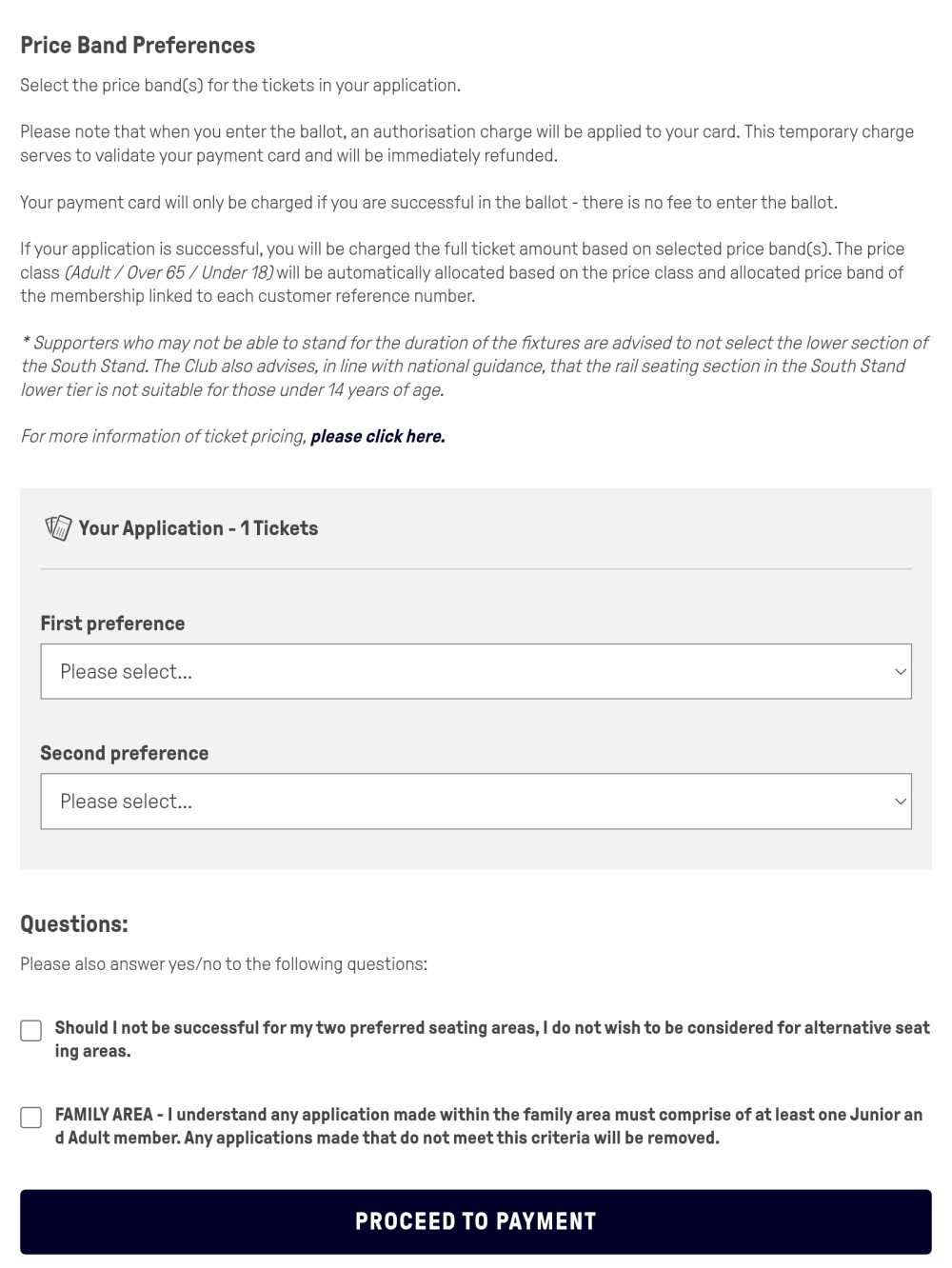
Task: Click the italic South Stand advisory note
Action: coord(474,366)
